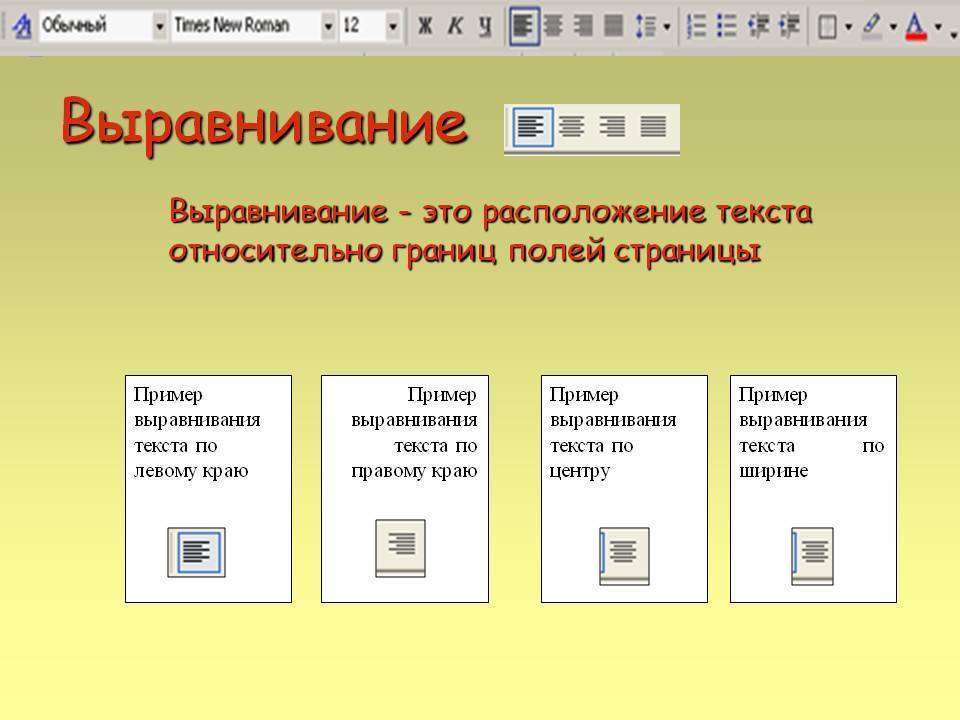This screenshot has height=720, width=960.
Task: Click the icon in the правому краю example box
Action: pyautogui.click(x=400, y=548)
